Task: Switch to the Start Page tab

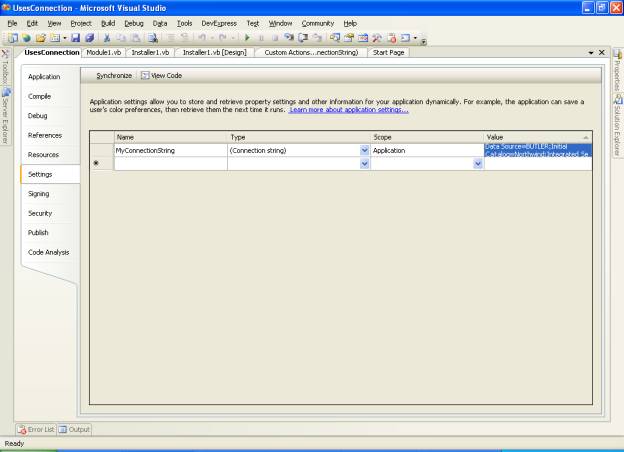Action: (x=388, y=53)
